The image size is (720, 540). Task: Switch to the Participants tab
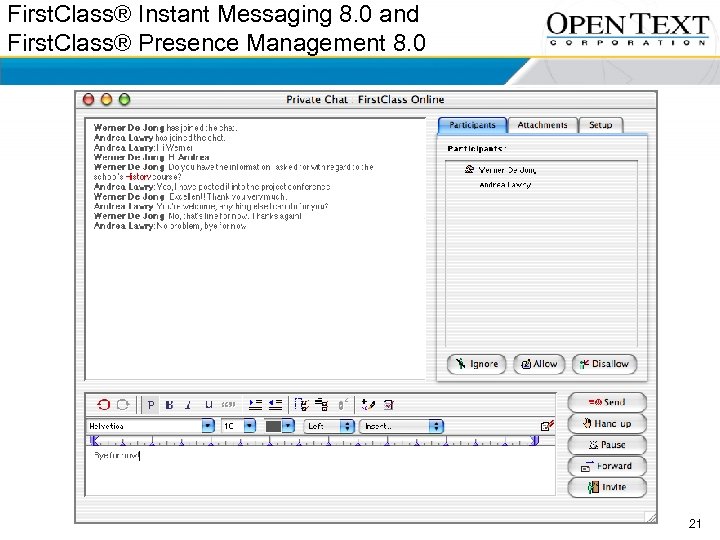pos(472,125)
